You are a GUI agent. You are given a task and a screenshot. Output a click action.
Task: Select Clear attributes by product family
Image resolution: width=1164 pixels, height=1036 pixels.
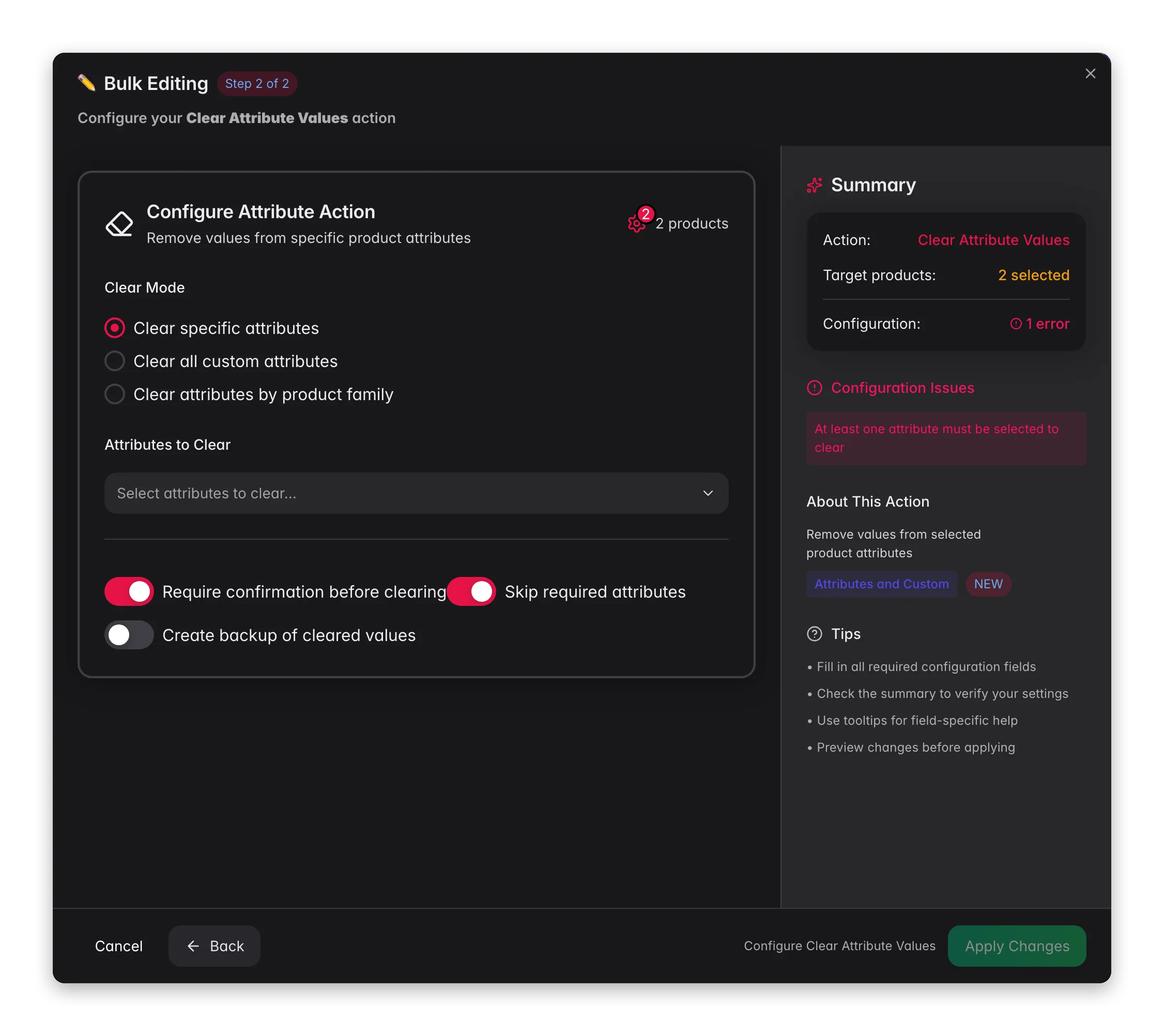114,394
